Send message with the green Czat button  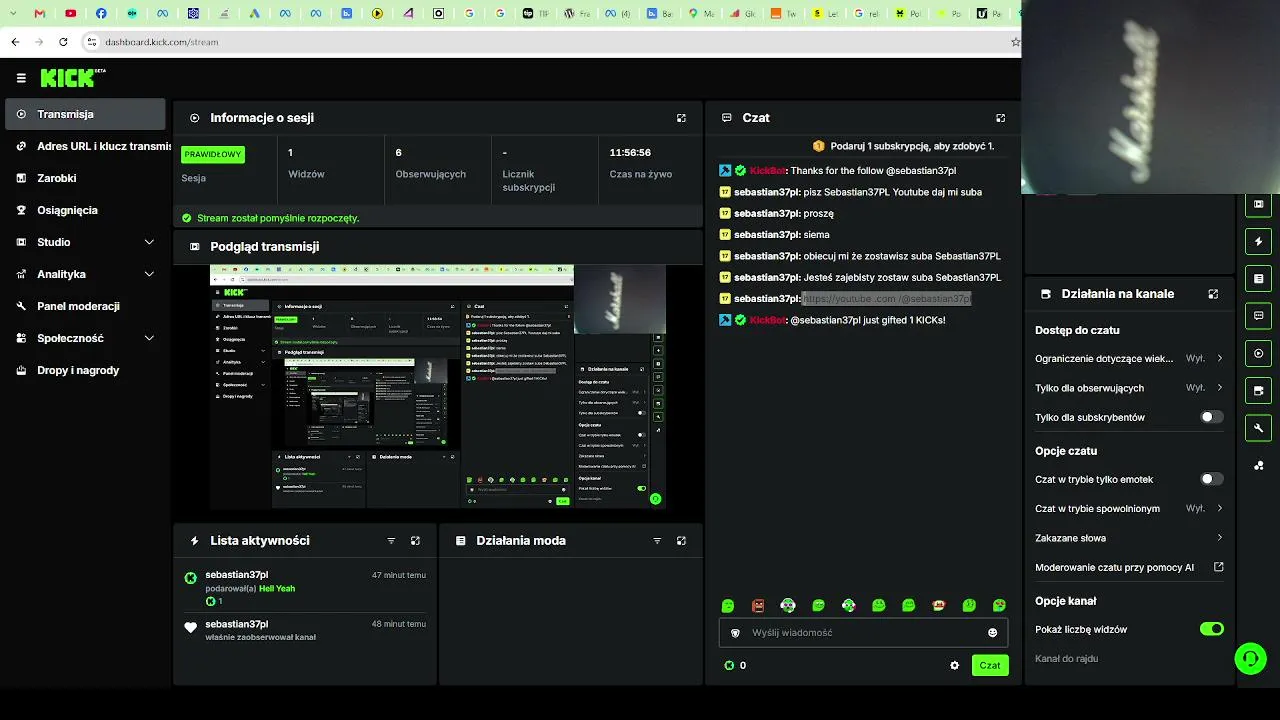click(x=990, y=666)
